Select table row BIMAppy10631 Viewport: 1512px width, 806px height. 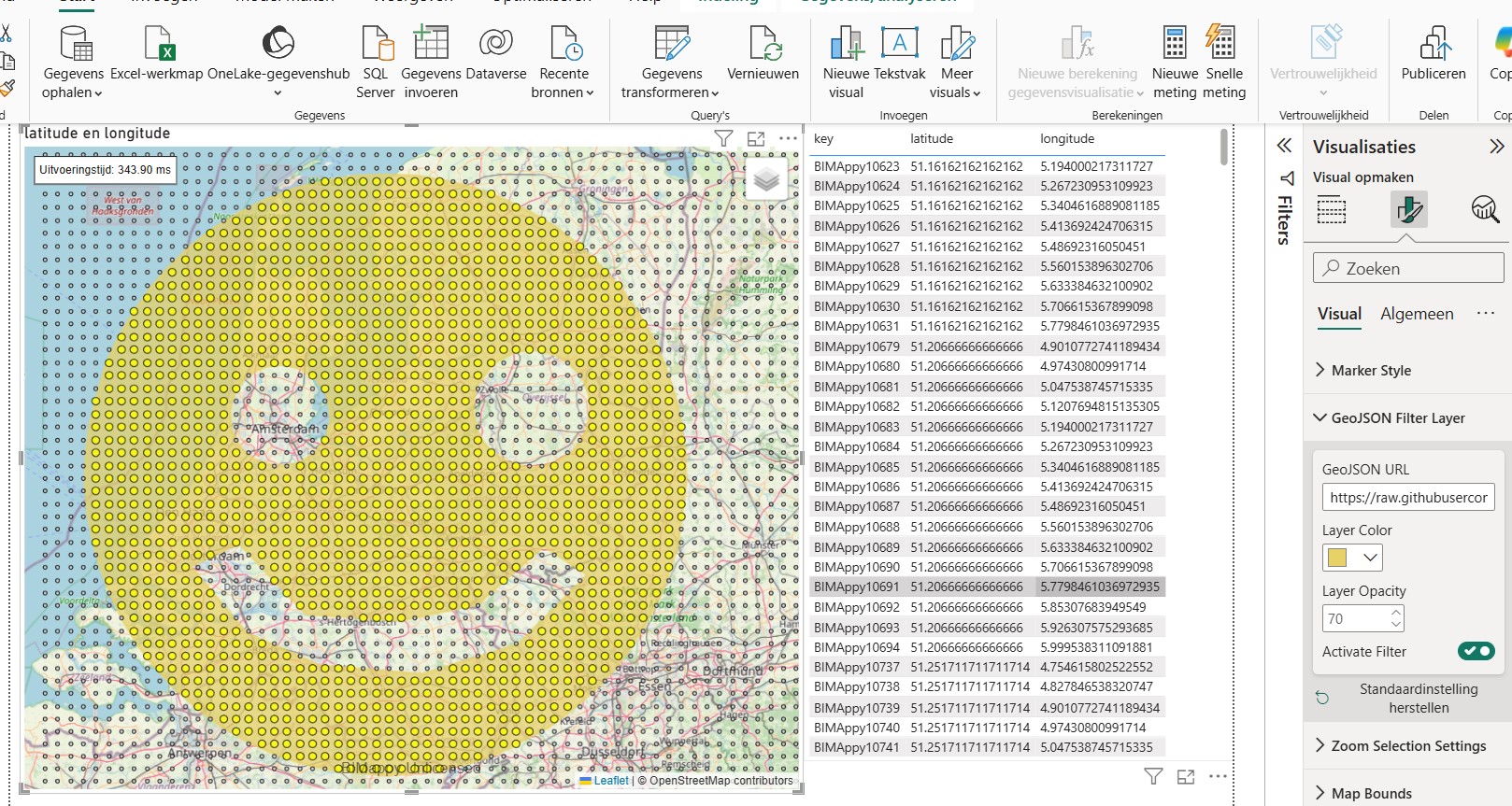(987, 326)
